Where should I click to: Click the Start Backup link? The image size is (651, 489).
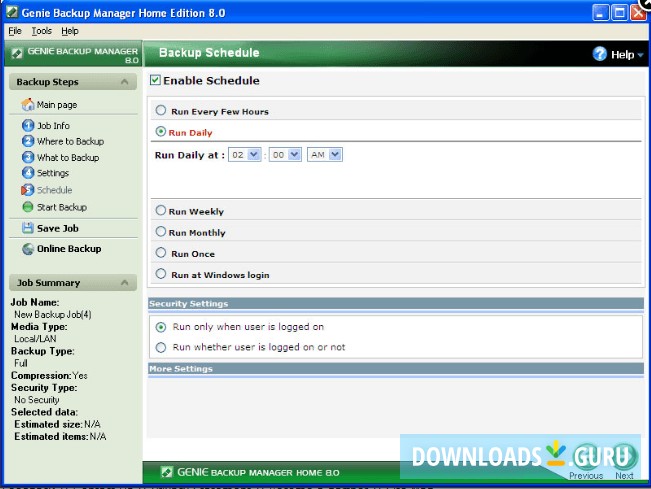pos(62,207)
